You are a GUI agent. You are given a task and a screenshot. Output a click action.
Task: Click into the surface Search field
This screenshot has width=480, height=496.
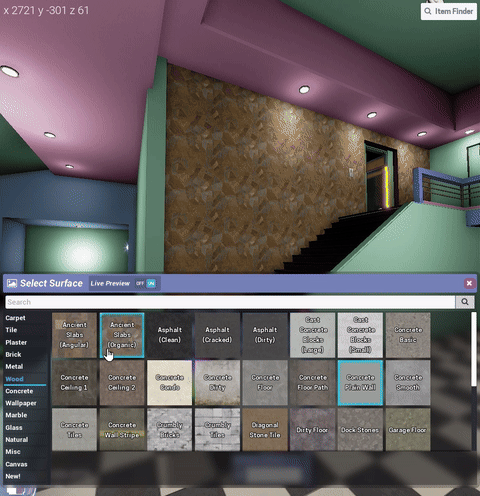click(x=230, y=302)
